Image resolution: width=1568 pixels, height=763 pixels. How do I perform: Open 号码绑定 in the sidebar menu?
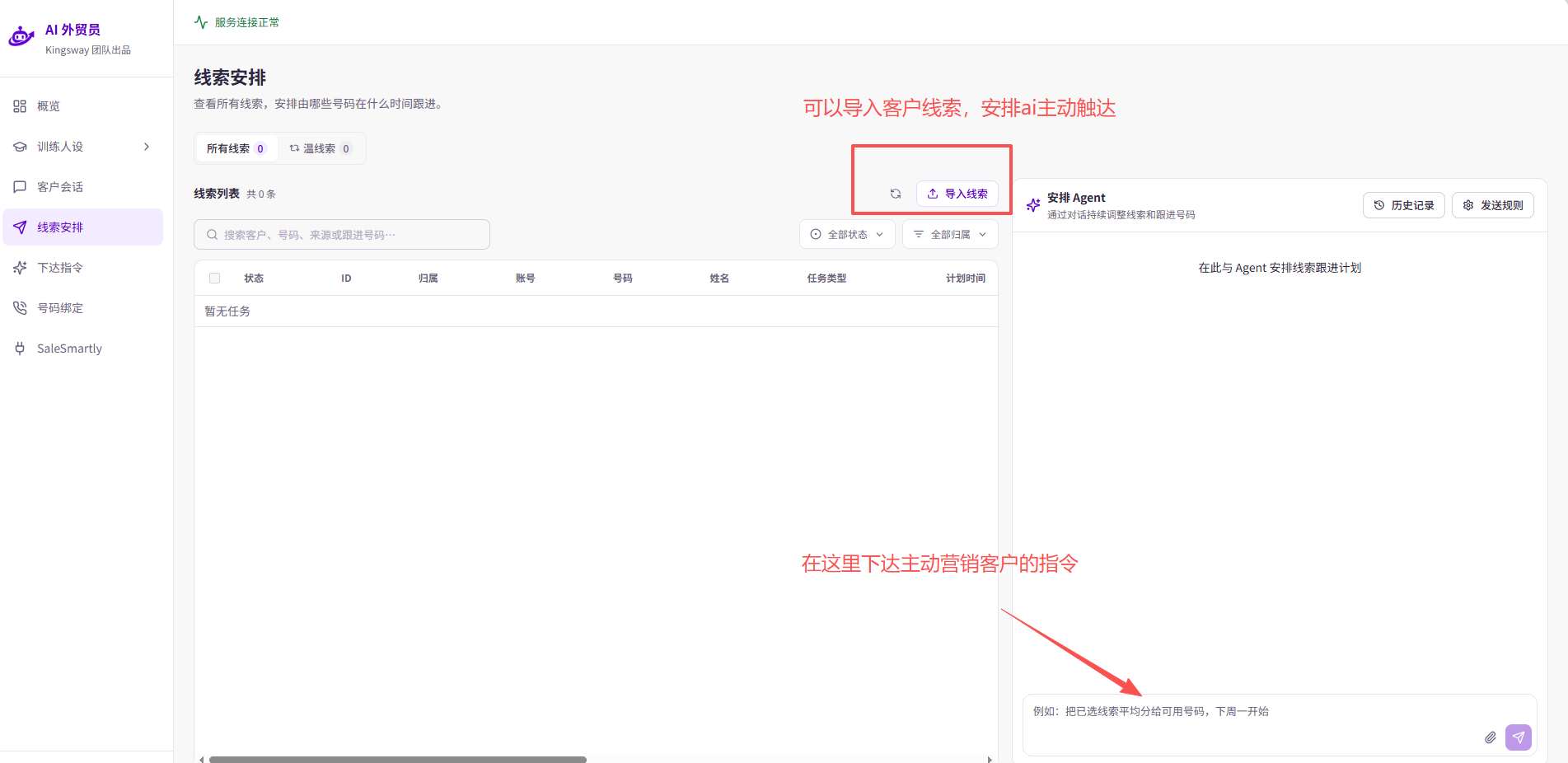click(83, 308)
